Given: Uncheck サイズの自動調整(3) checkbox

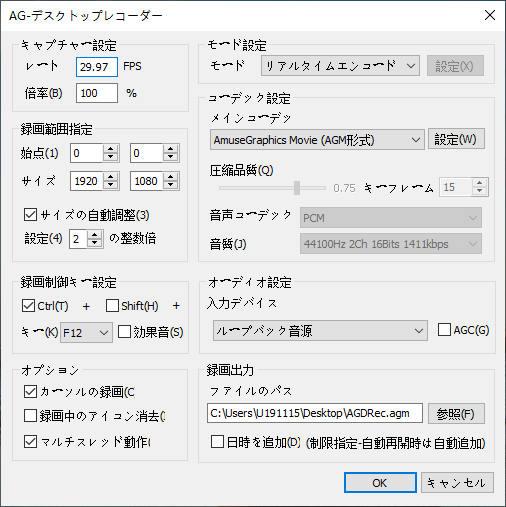Looking at the screenshot, I should 30,215.
